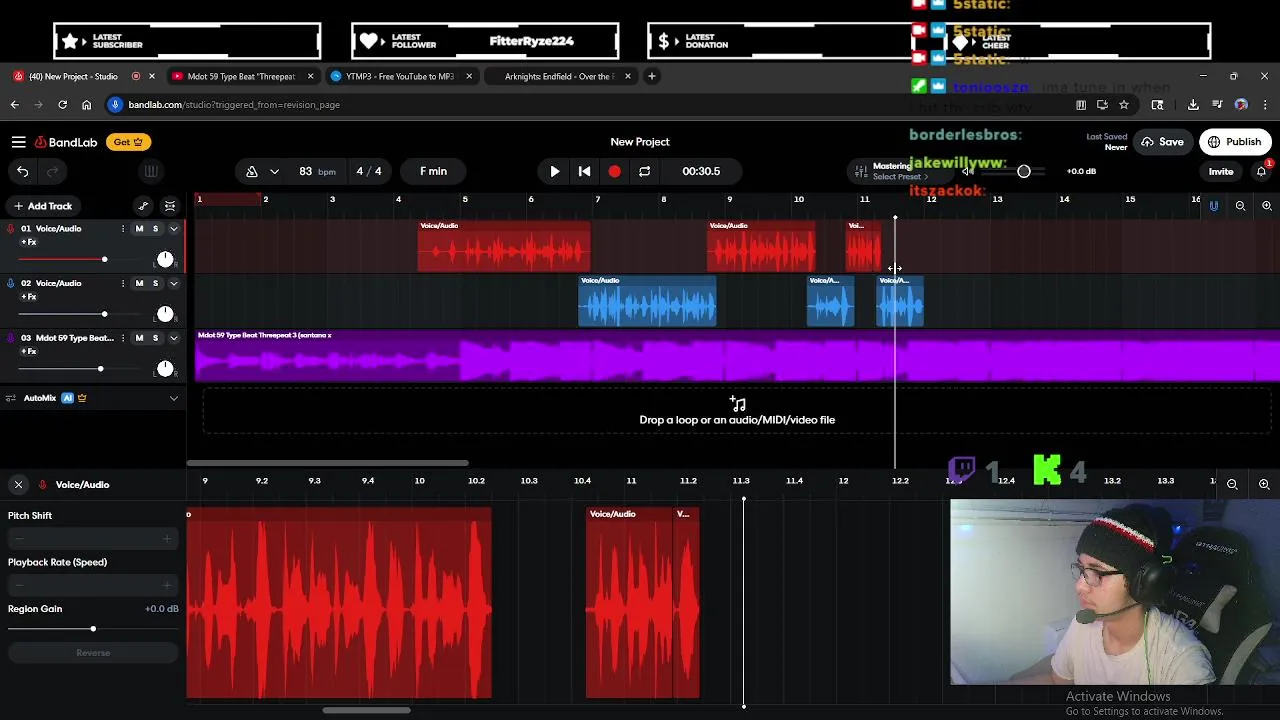Mute track 03 Mdot 59 Type Beat
Viewport: 1280px width, 720px height.
click(139, 338)
